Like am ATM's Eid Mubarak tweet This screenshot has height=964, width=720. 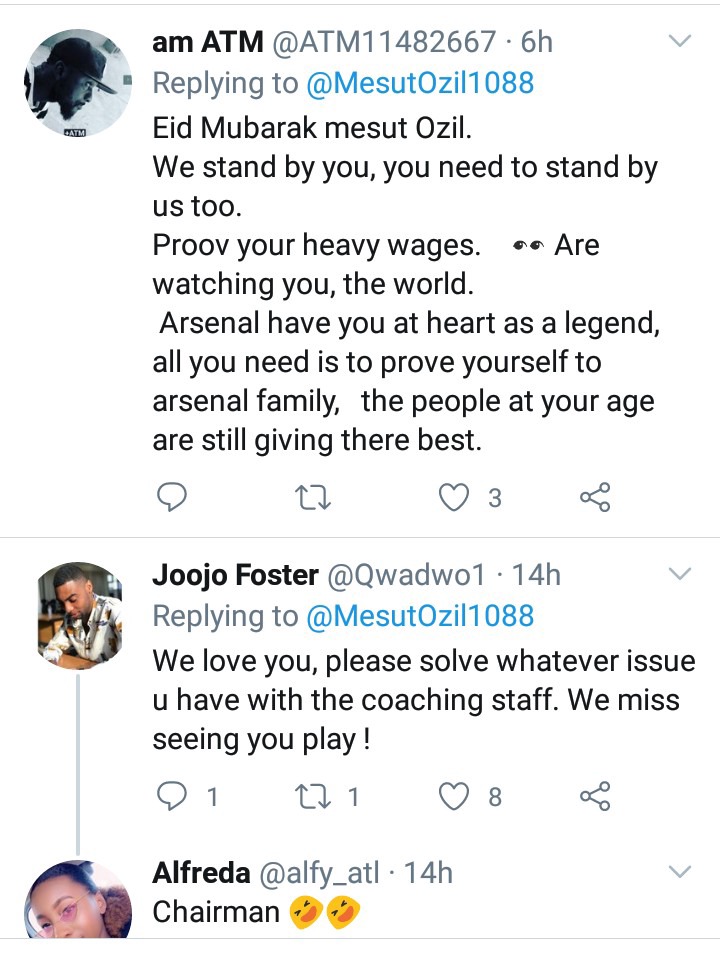[456, 497]
